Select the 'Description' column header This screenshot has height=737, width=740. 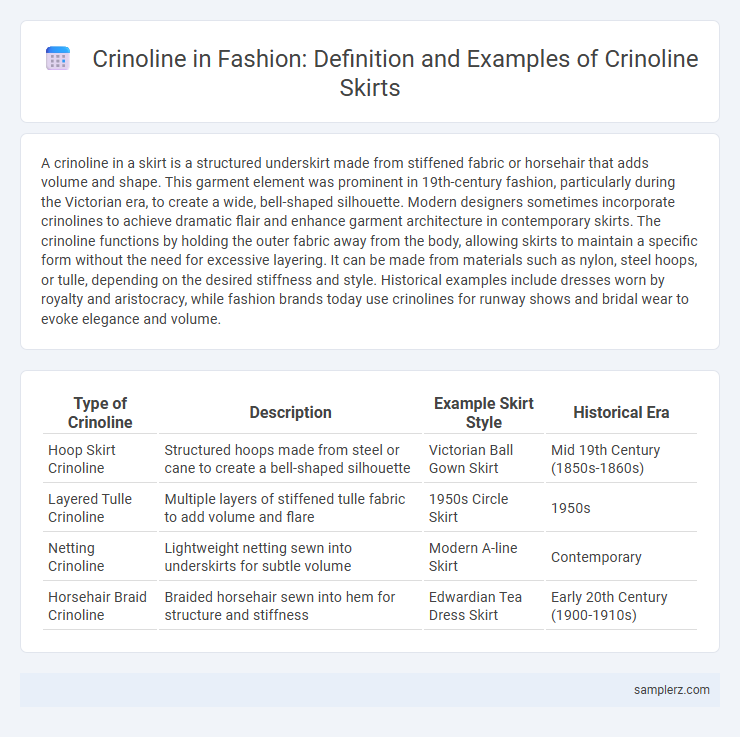click(290, 413)
